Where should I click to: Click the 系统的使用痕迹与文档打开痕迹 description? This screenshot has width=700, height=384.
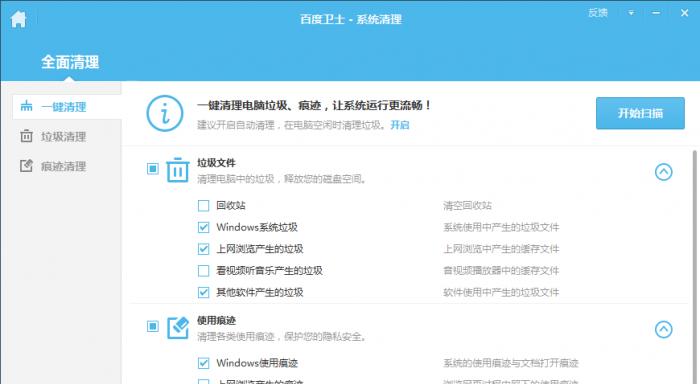point(511,363)
